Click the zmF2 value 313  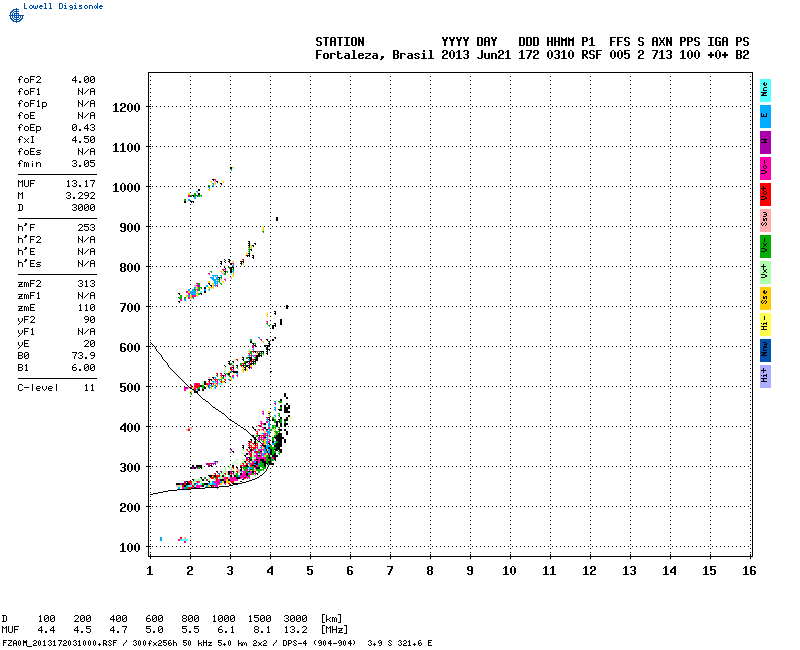87,284
